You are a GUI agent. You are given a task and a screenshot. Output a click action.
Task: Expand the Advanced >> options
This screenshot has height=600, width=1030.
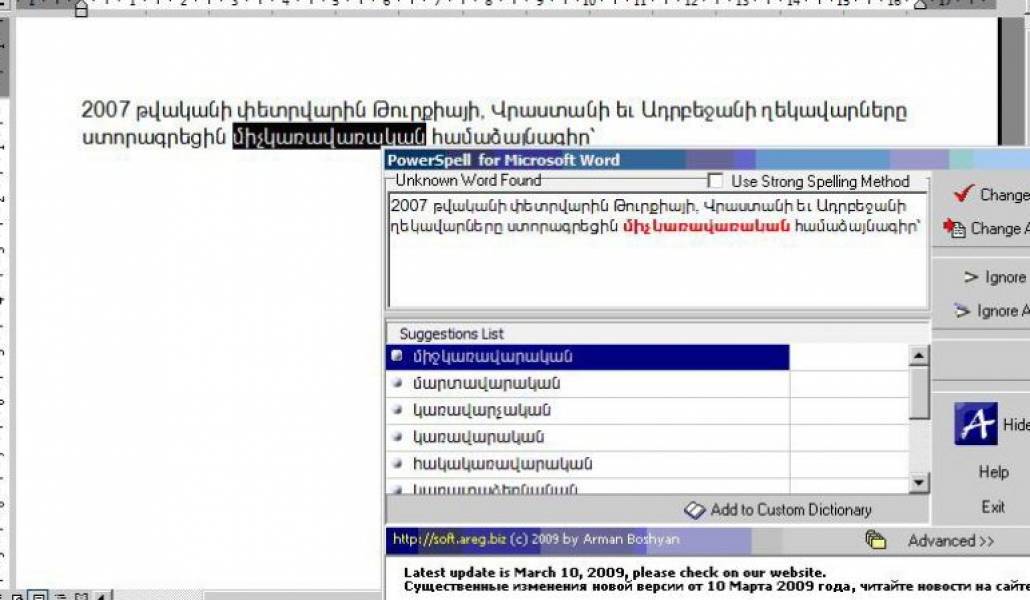[x=951, y=541]
